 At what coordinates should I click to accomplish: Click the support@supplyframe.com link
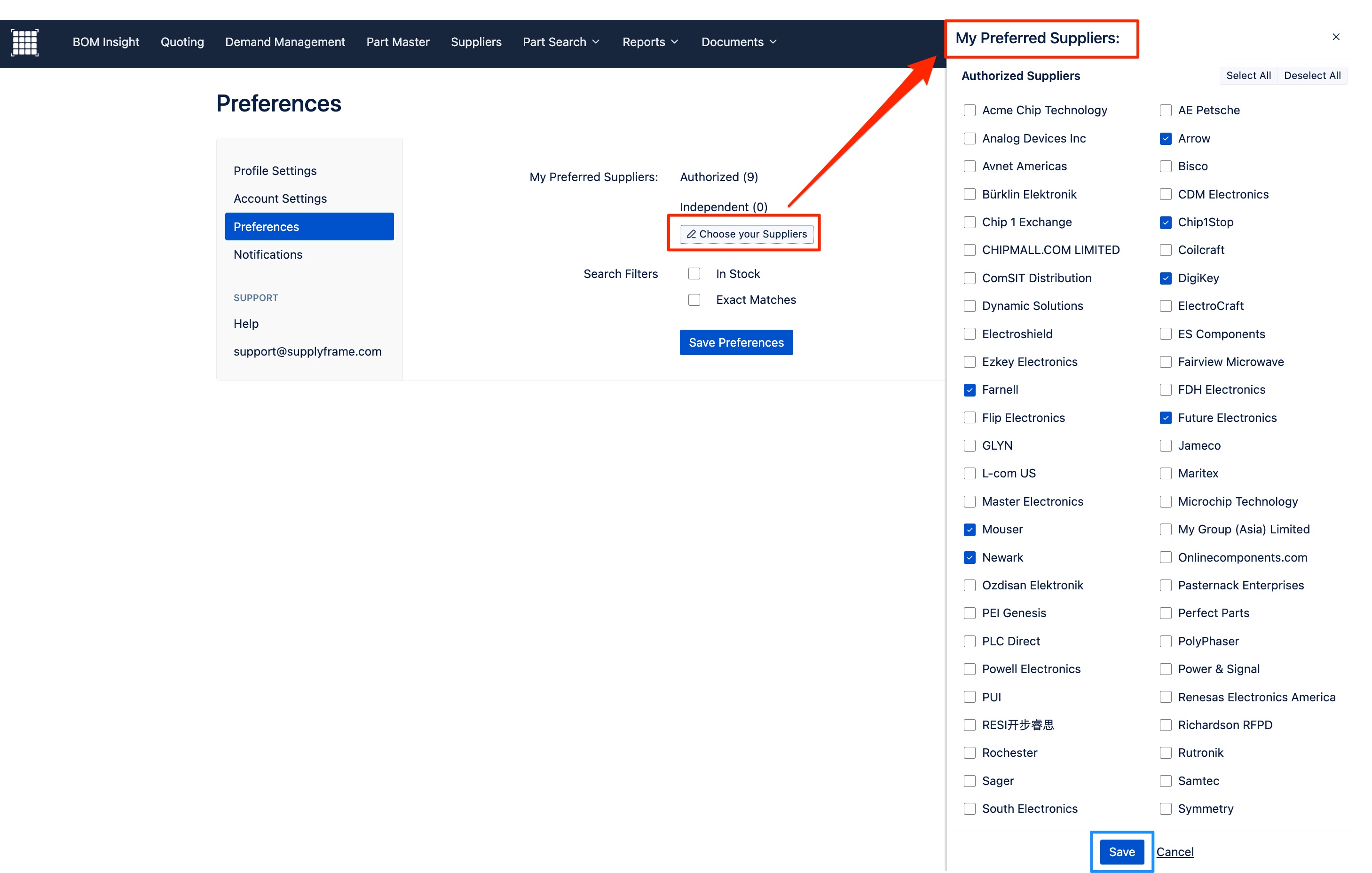click(307, 351)
